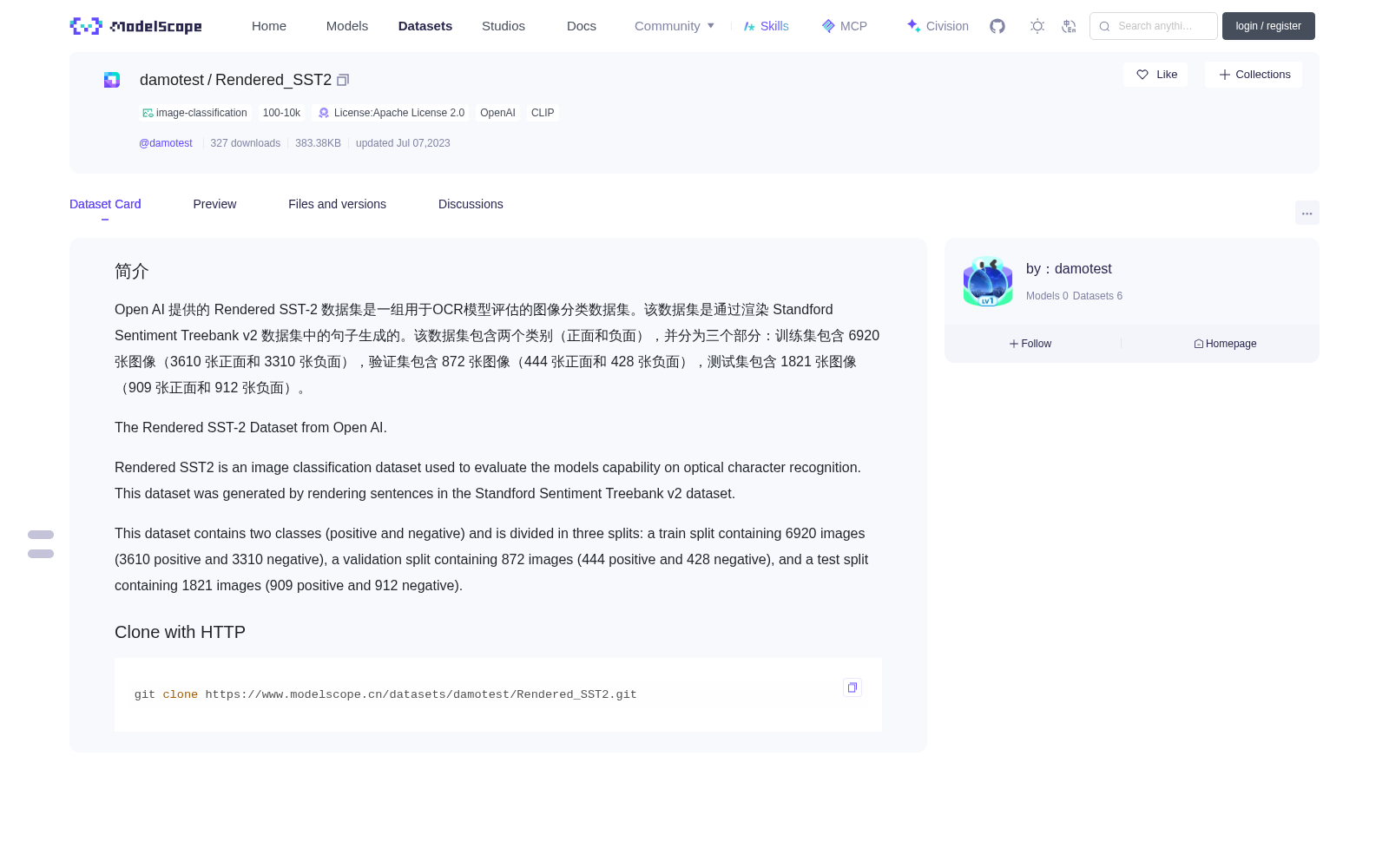Viewport: 1389px width, 868px height.
Task: Select the Dataset Card tab
Action: tap(105, 204)
